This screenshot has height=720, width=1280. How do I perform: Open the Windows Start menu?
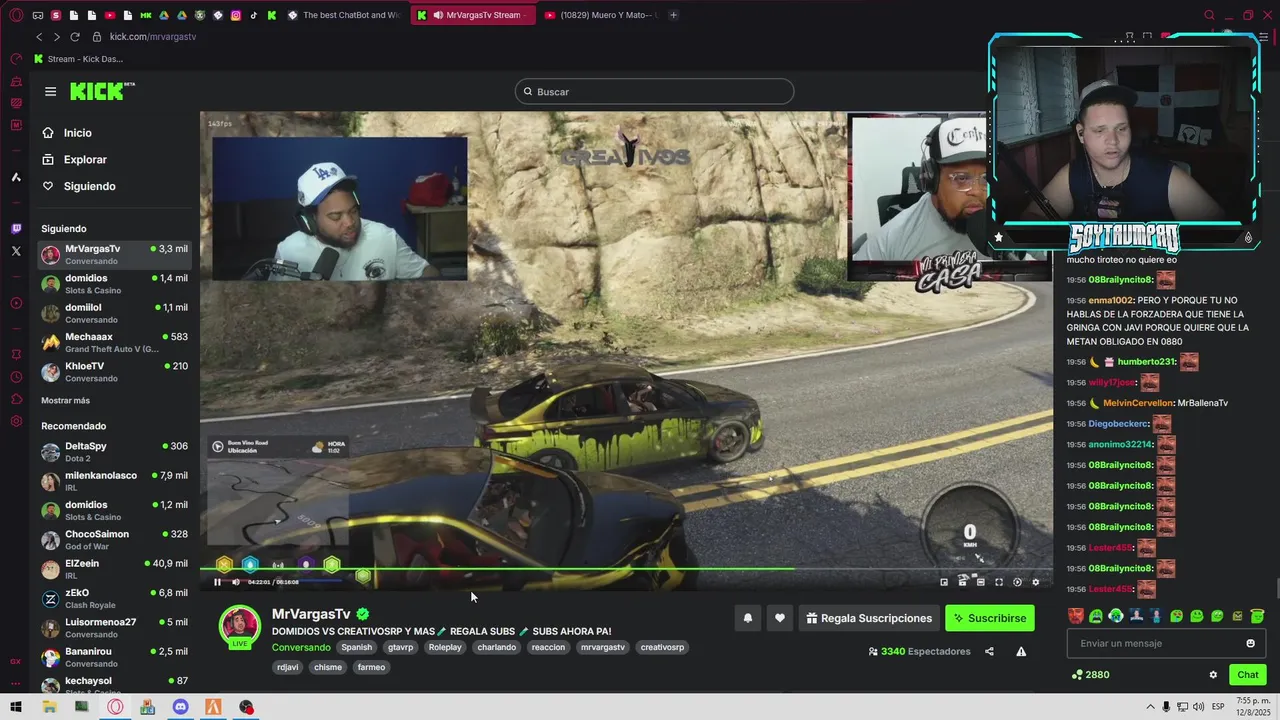[16, 707]
